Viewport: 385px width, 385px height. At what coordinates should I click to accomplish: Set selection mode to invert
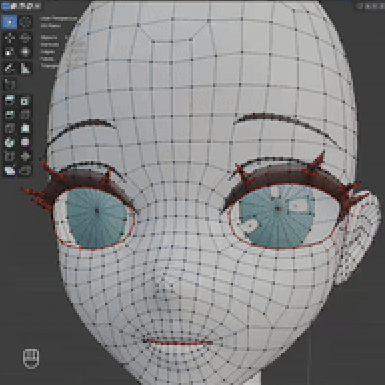tap(29, 6)
